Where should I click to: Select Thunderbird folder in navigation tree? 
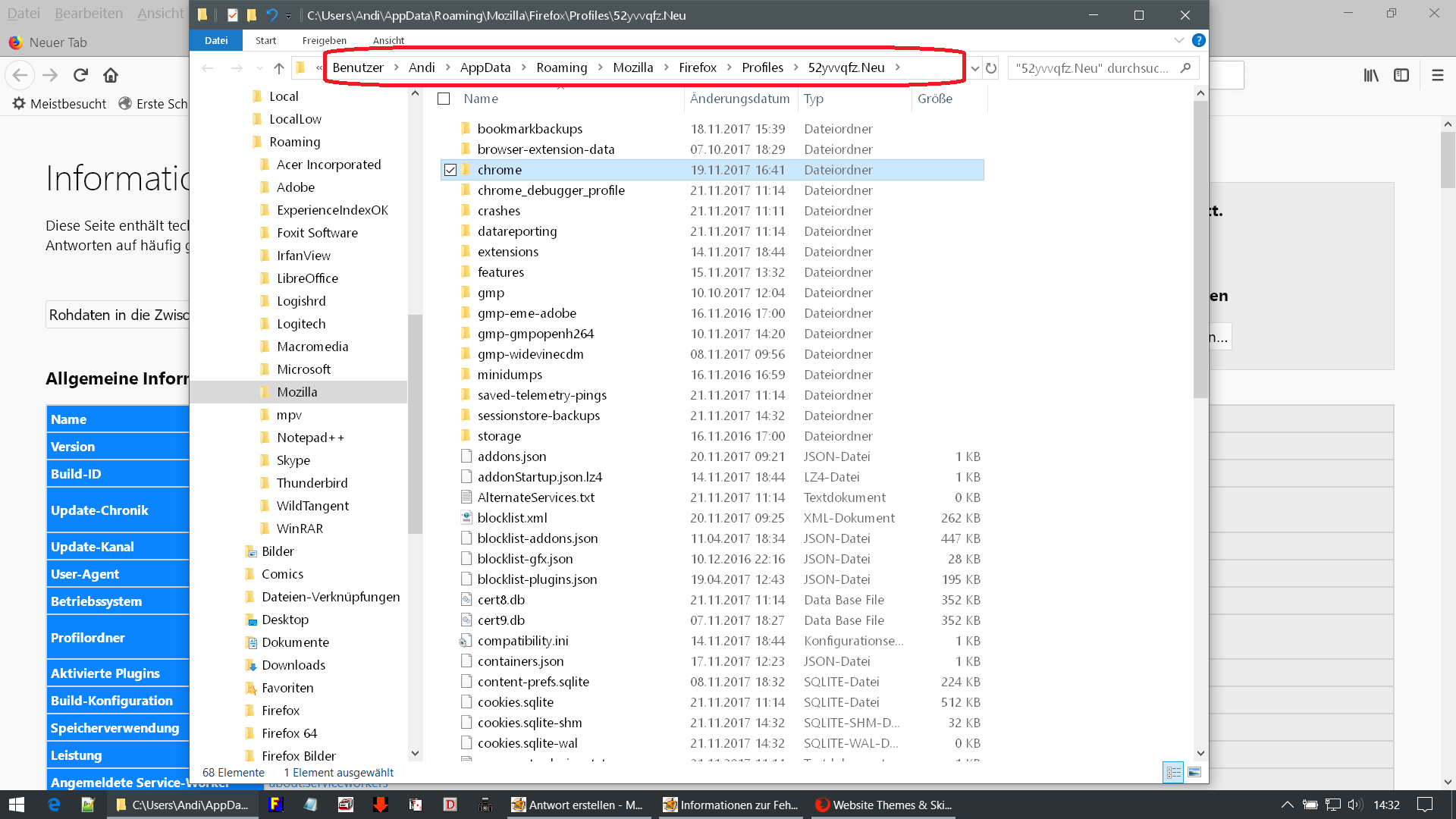(x=312, y=483)
